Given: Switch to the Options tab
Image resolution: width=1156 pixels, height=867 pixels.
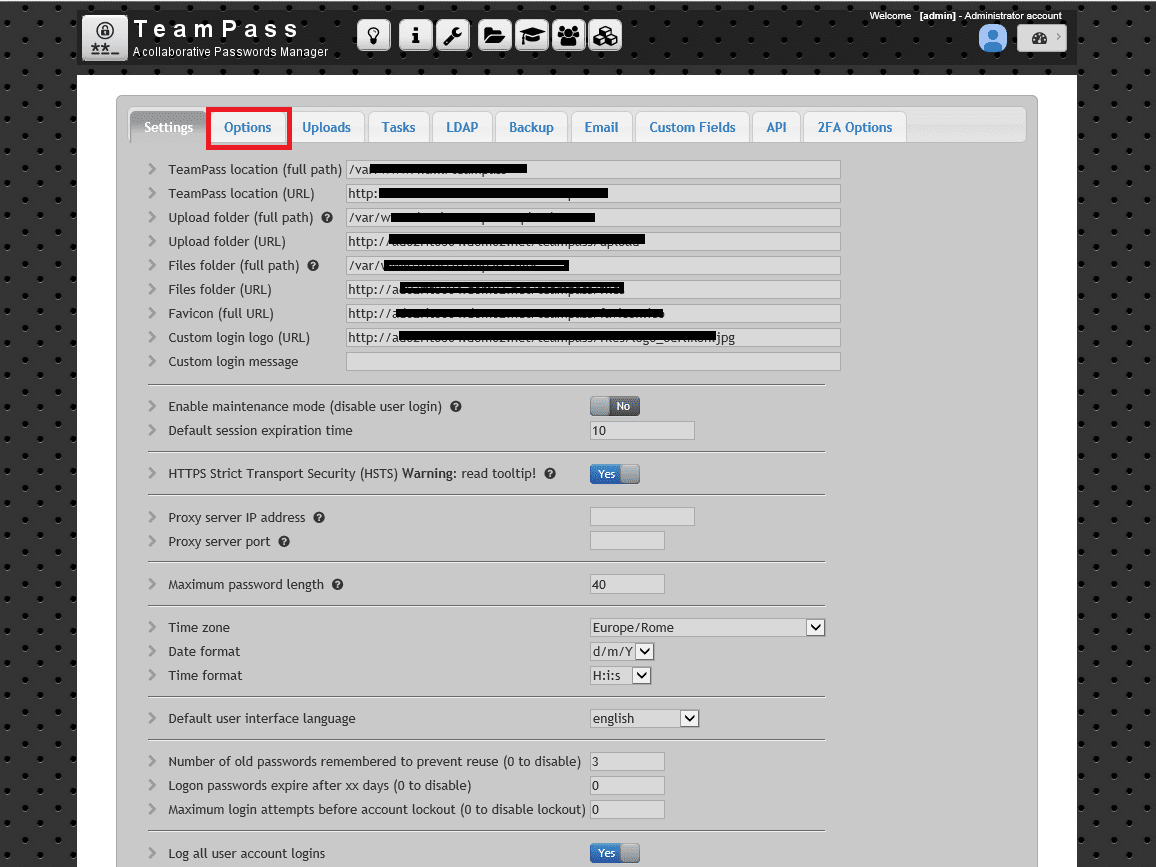Looking at the screenshot, I should click(x=248, y=127).
